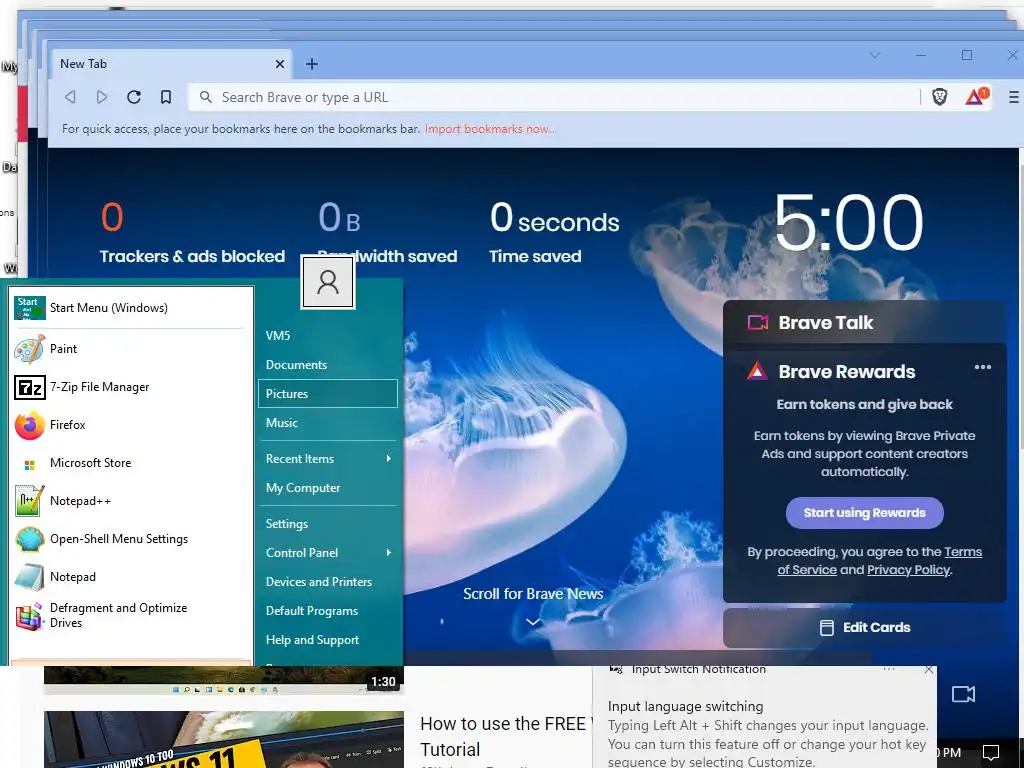Click the 1:30 video thumbnail

click(224, 680)
